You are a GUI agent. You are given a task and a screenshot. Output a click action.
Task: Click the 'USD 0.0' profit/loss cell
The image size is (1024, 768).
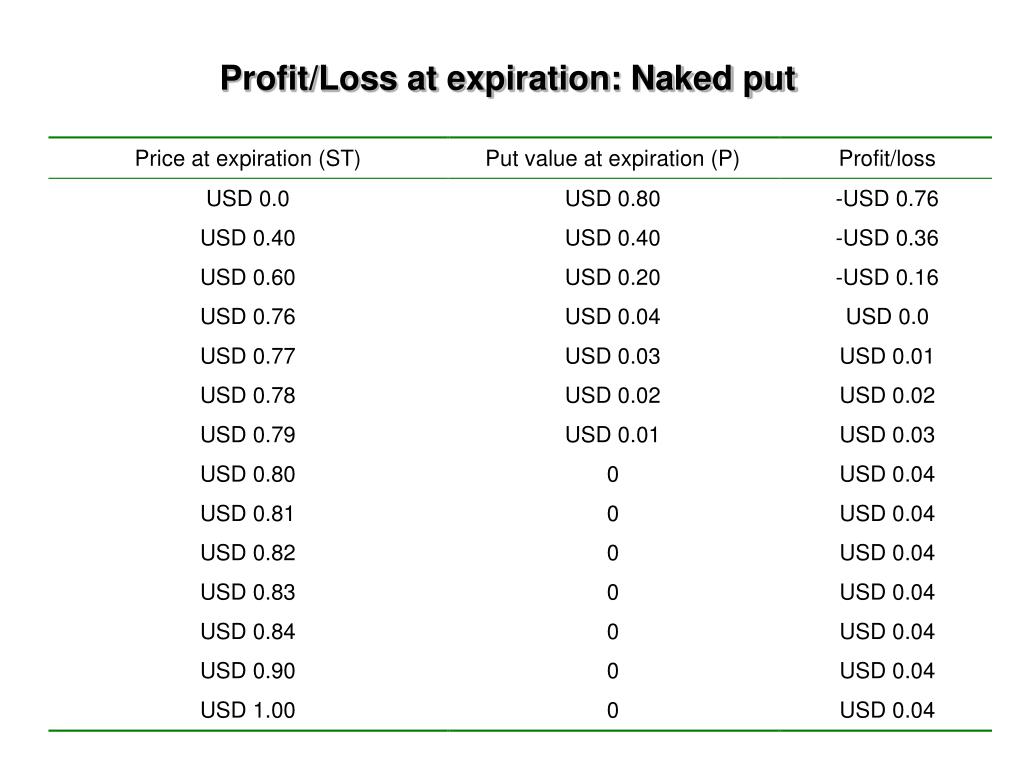[887, 317]
